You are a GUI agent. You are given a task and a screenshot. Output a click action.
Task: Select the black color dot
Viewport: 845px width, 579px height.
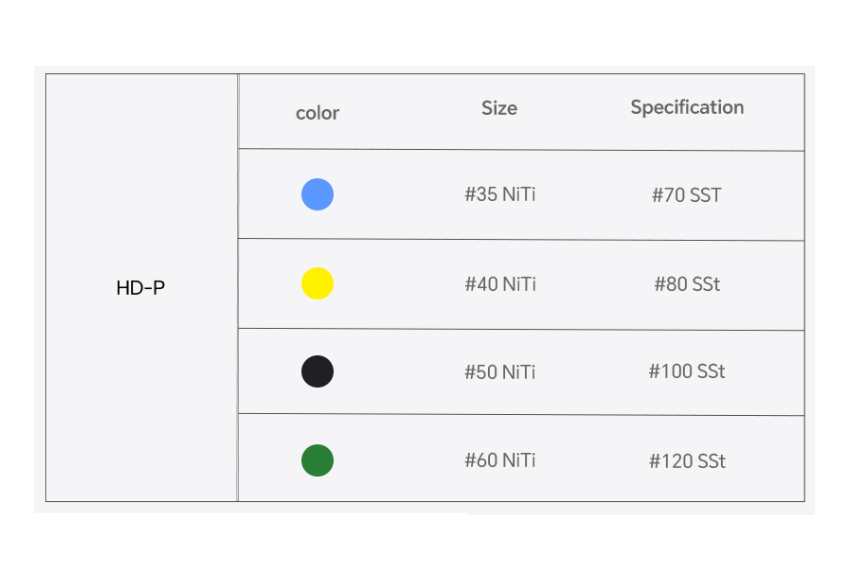(317, 372)
